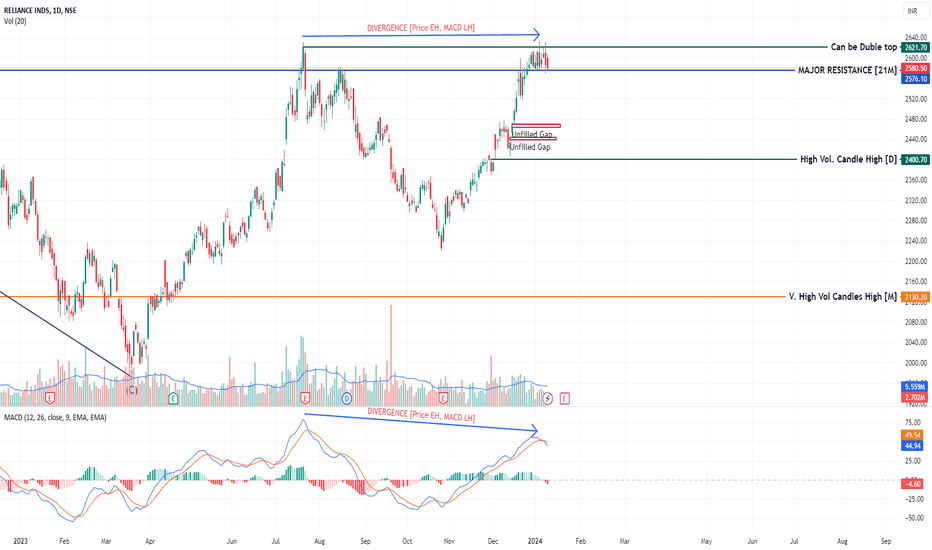The image size is (932, 550).
Task: Click the 2576.10 blue price label
Action: (x=915, y=79)
